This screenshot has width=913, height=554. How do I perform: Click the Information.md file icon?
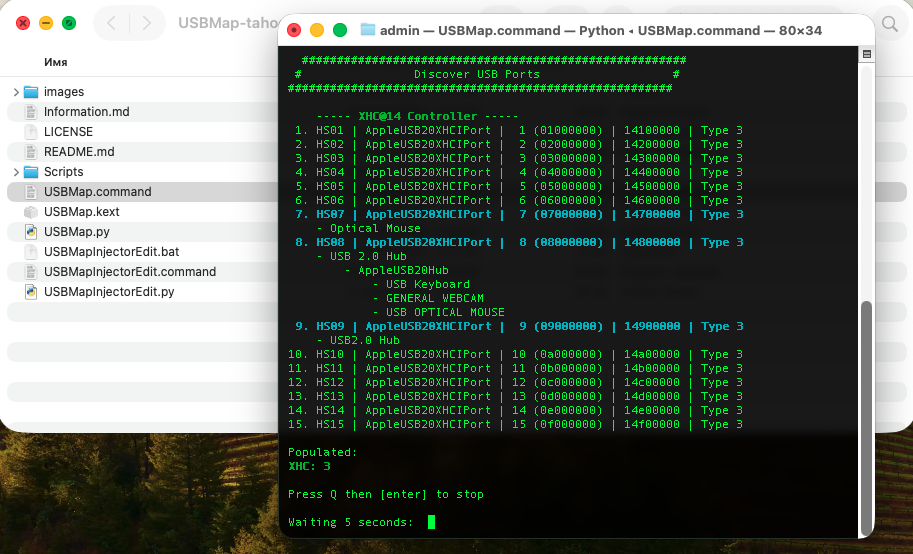(31, 112)
